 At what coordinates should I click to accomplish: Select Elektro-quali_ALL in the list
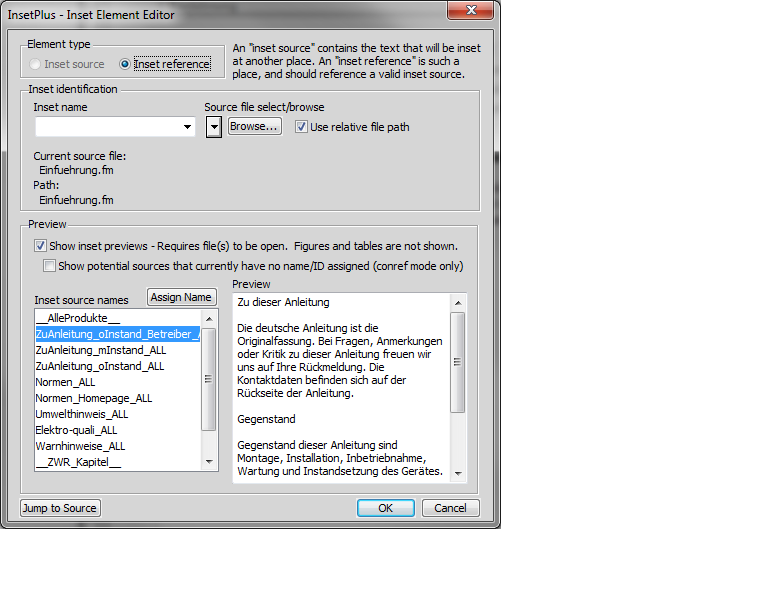(x=118, y=430)
